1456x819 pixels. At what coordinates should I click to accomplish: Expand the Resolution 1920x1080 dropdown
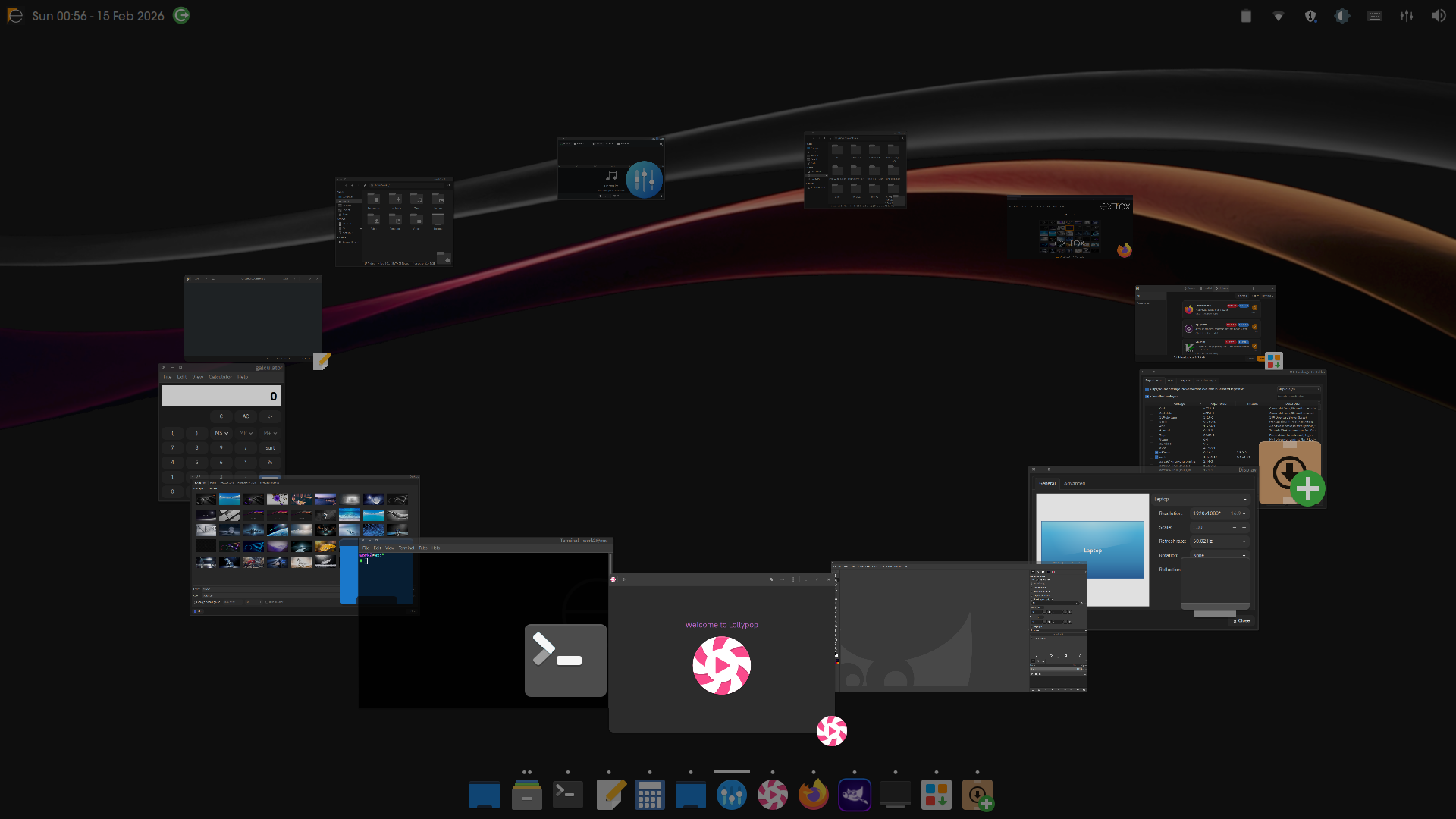click(1219, 513)
